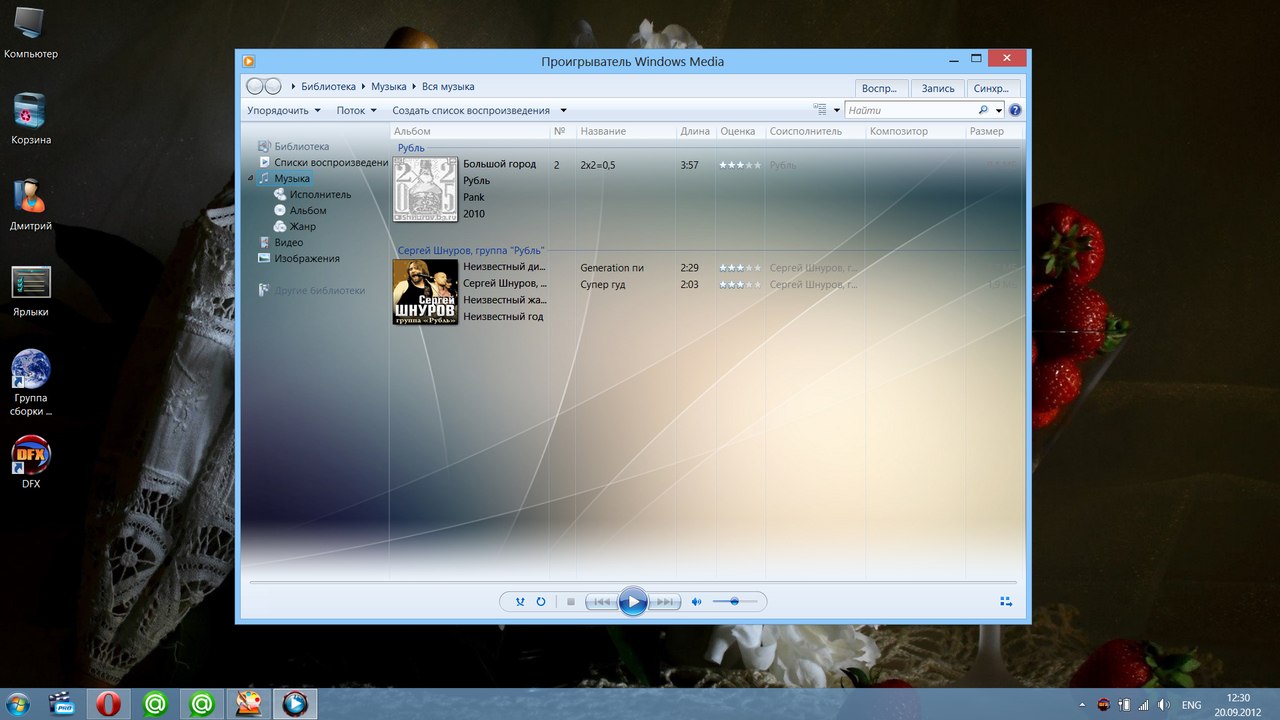The height and width of the screenshot is (720, 1280).
Task: Click the Жанр item under Музыка
Action: click(x=302, y=227)
